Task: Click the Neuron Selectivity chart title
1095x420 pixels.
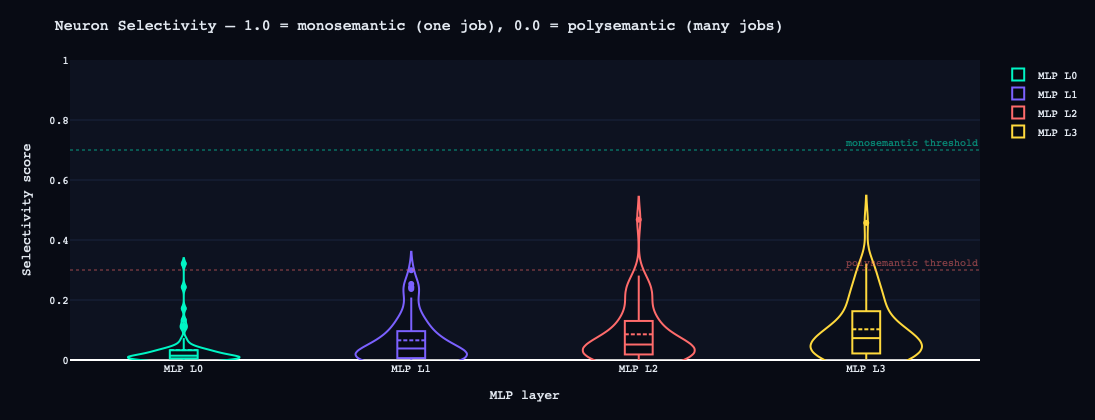Action: click(418, 26)
